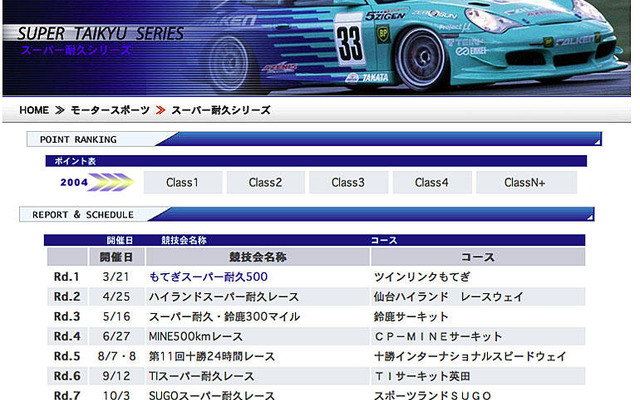Open the Class2 points table
This screenshot has width=640, height=400.
265,182
